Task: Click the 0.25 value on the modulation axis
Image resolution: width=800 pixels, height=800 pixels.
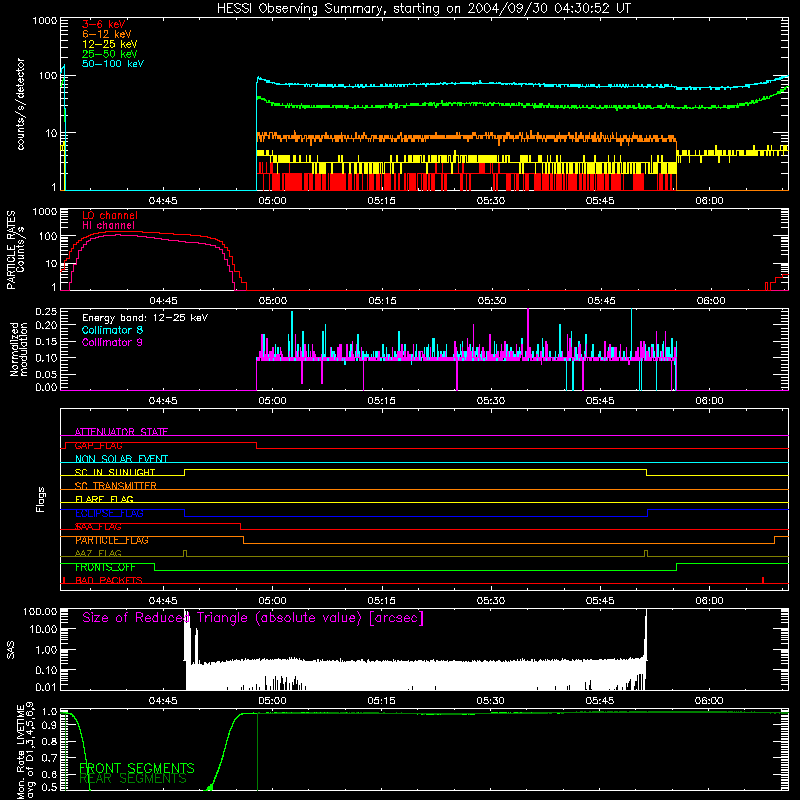Action: 46,311
